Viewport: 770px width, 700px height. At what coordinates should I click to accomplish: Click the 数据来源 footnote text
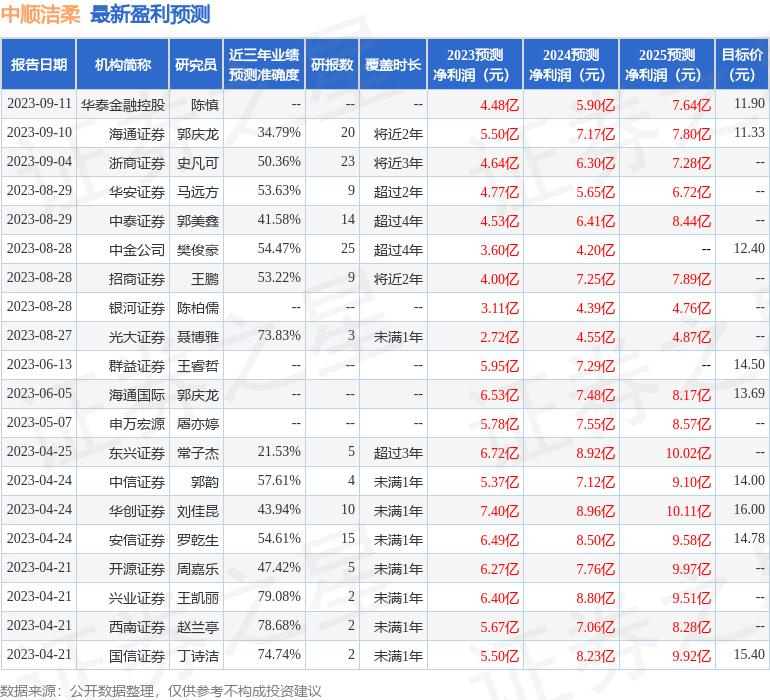tap(161, 691)
